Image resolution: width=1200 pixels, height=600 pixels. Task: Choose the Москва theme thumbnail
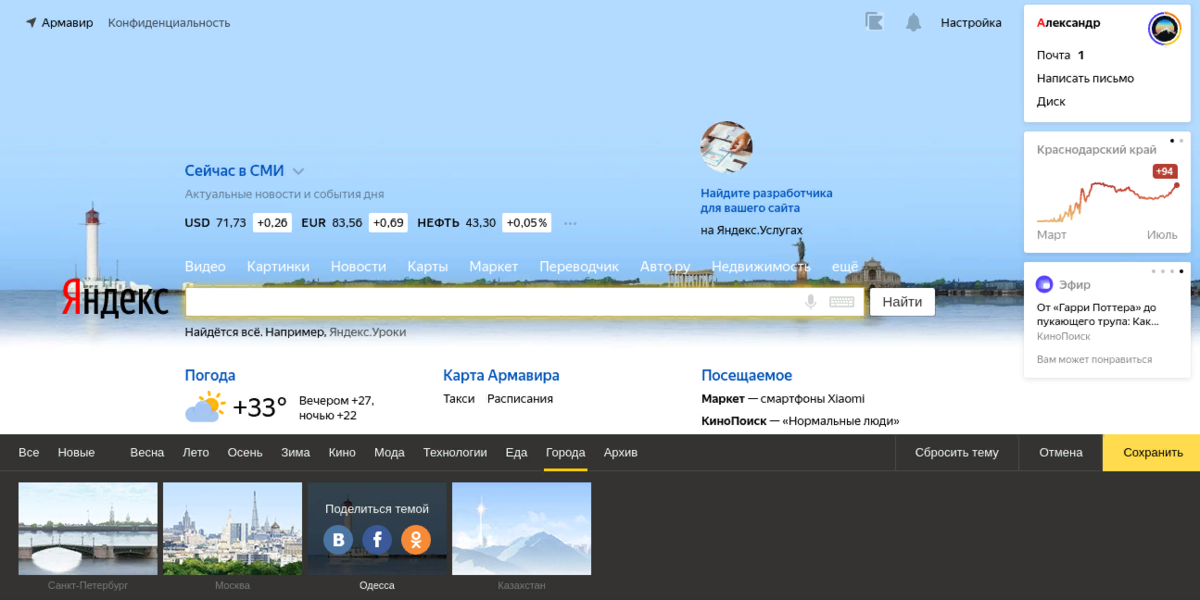pos(232,528)
